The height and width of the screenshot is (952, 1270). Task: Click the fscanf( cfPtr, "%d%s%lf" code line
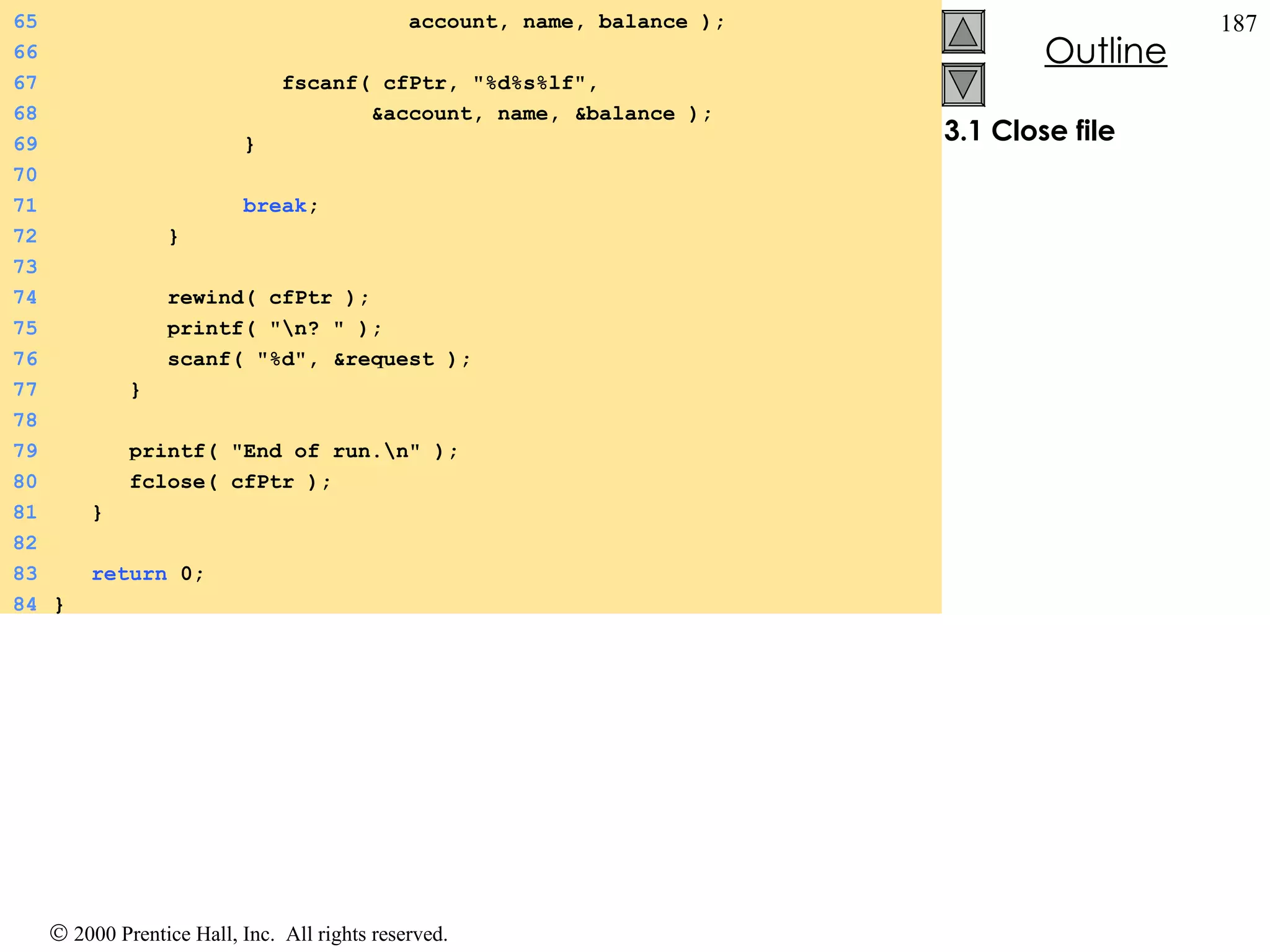pos(440,83)
